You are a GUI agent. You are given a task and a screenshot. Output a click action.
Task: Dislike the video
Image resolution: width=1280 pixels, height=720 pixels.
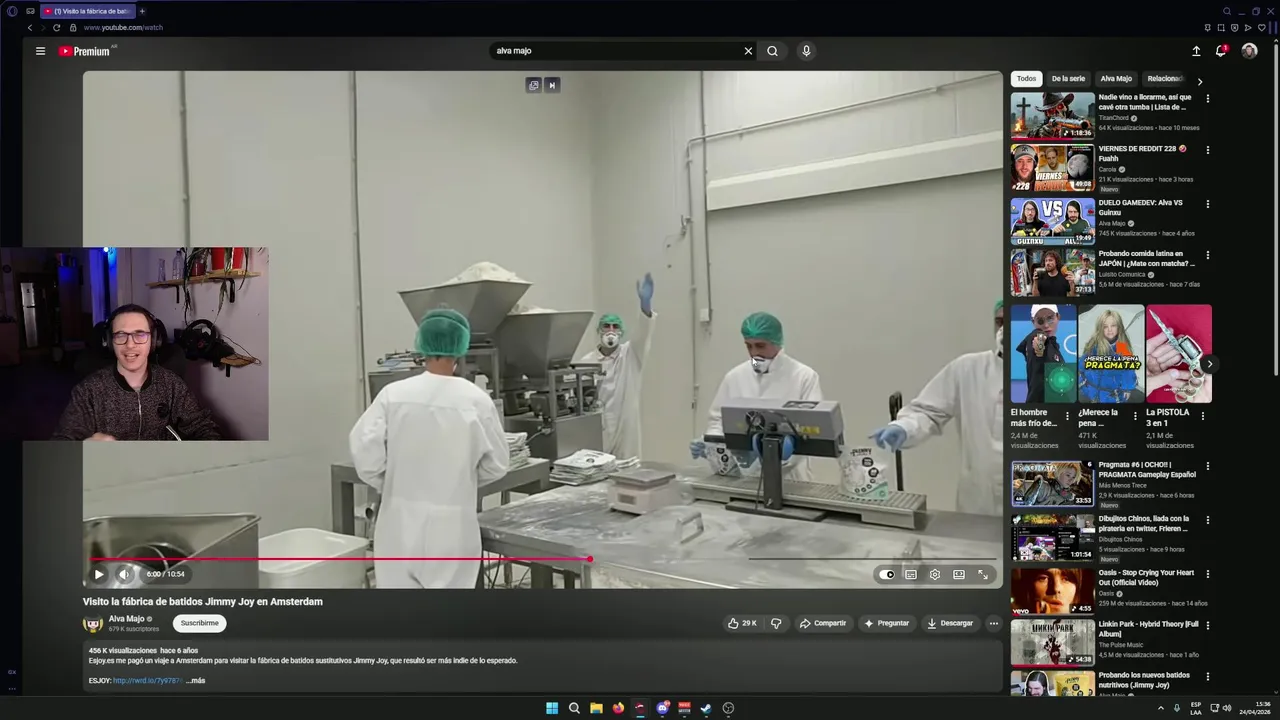[x=776, y=623]
